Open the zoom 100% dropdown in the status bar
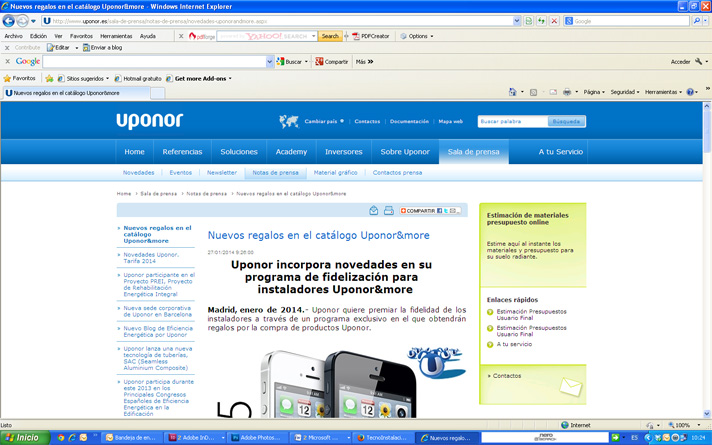 coord(699,425)
